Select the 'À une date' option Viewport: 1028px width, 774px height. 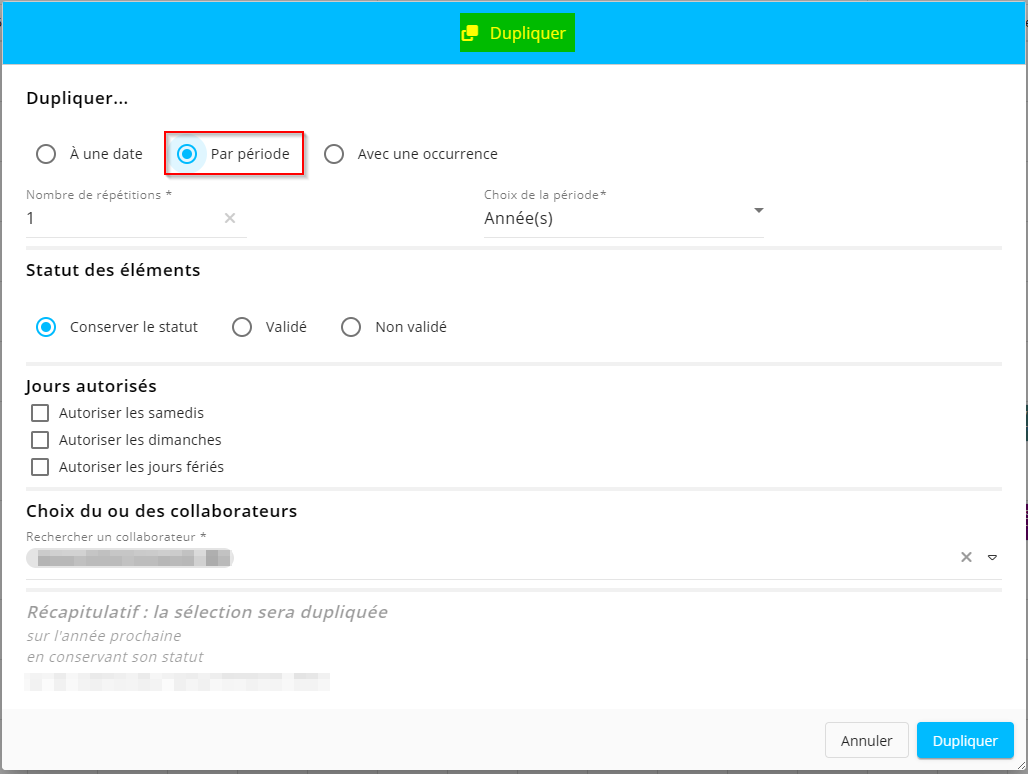pos(46,154)
